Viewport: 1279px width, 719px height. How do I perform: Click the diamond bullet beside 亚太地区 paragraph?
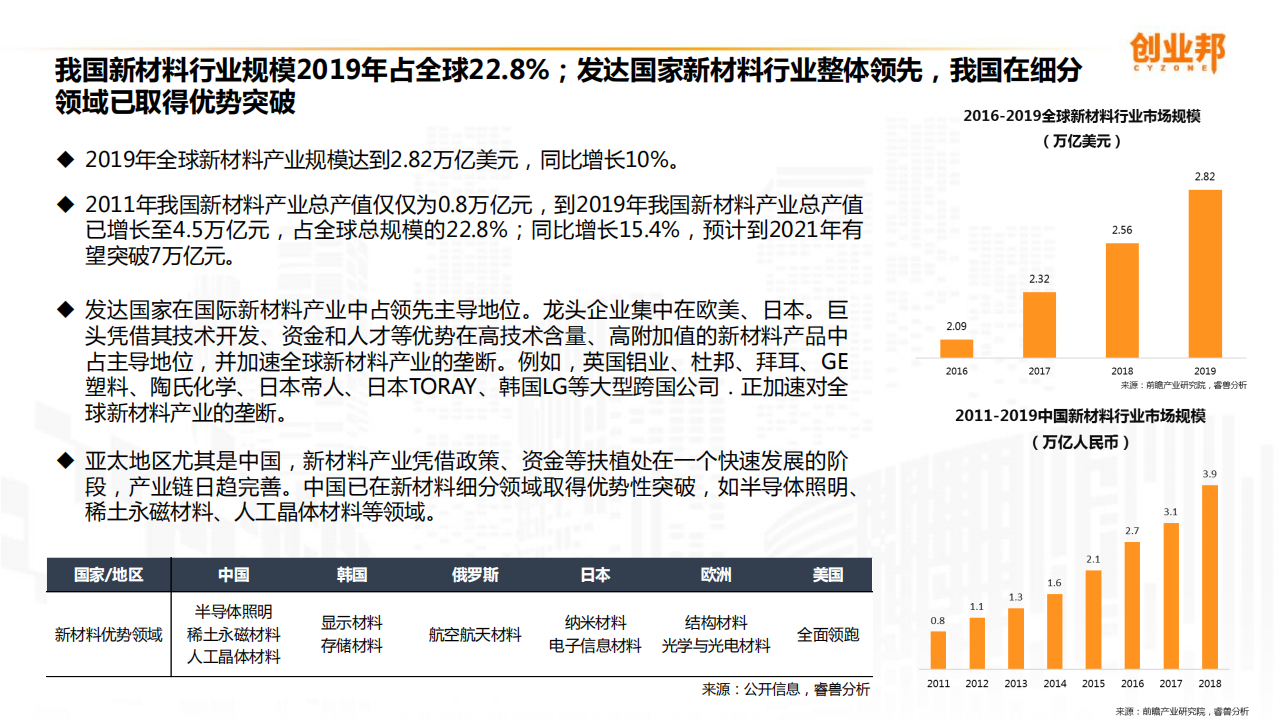tap(65, 463)
